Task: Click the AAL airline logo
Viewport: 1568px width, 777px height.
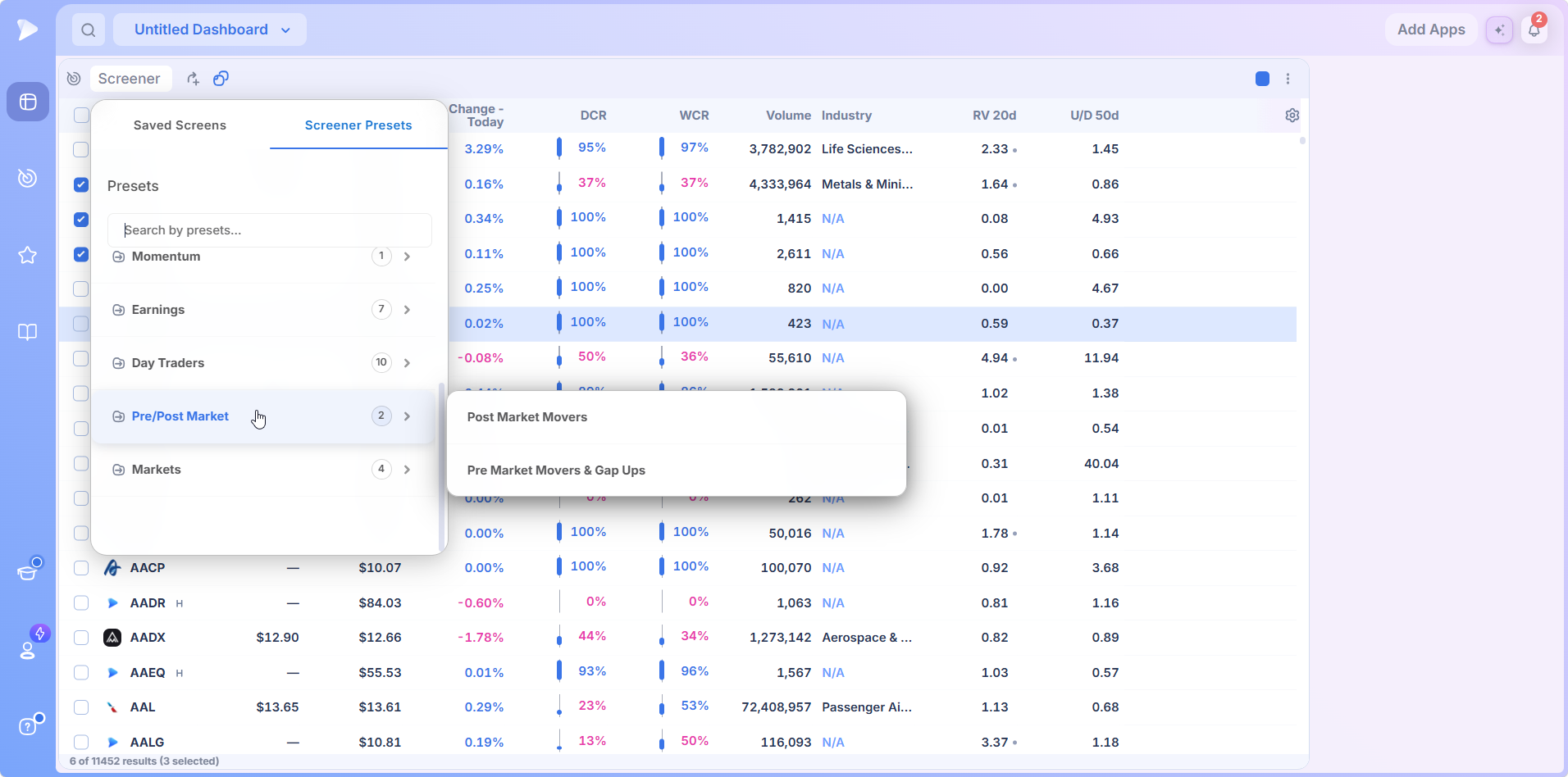Action: pos(112,707)
